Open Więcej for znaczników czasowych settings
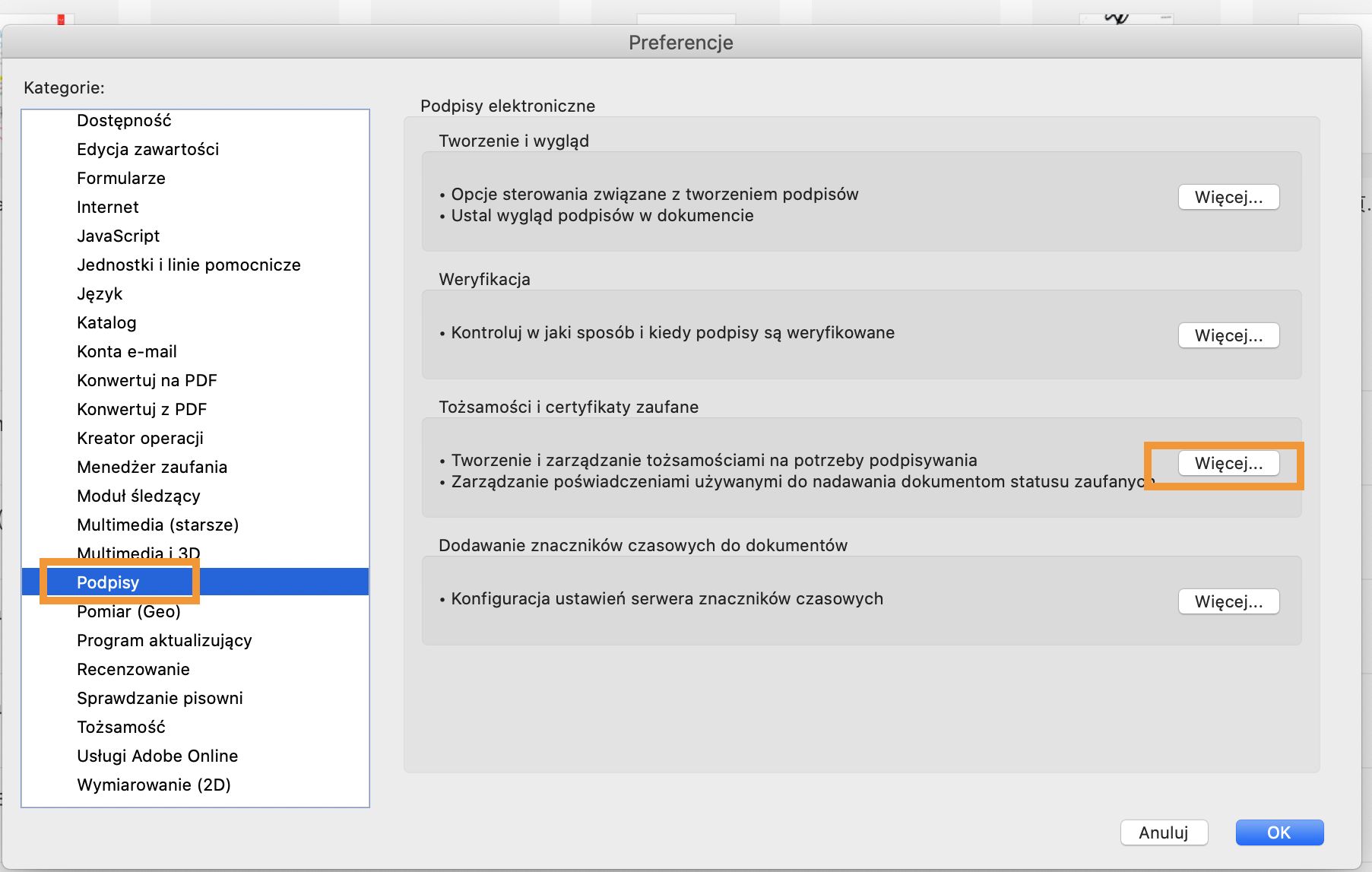 point(1228,602)
